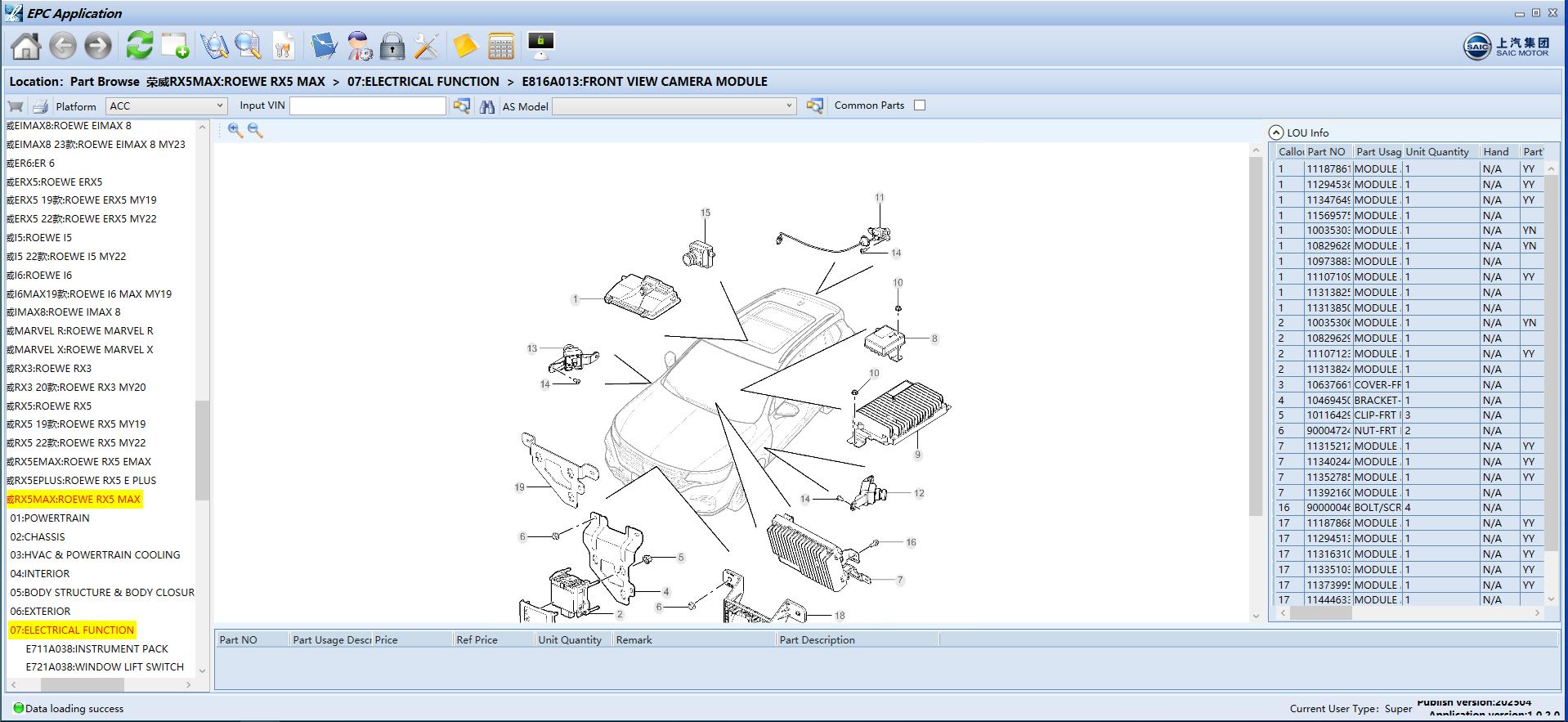This screenshot has width=1568, height=722.
Task: Zoom out on the parts diagram
Action: (255, 130)
